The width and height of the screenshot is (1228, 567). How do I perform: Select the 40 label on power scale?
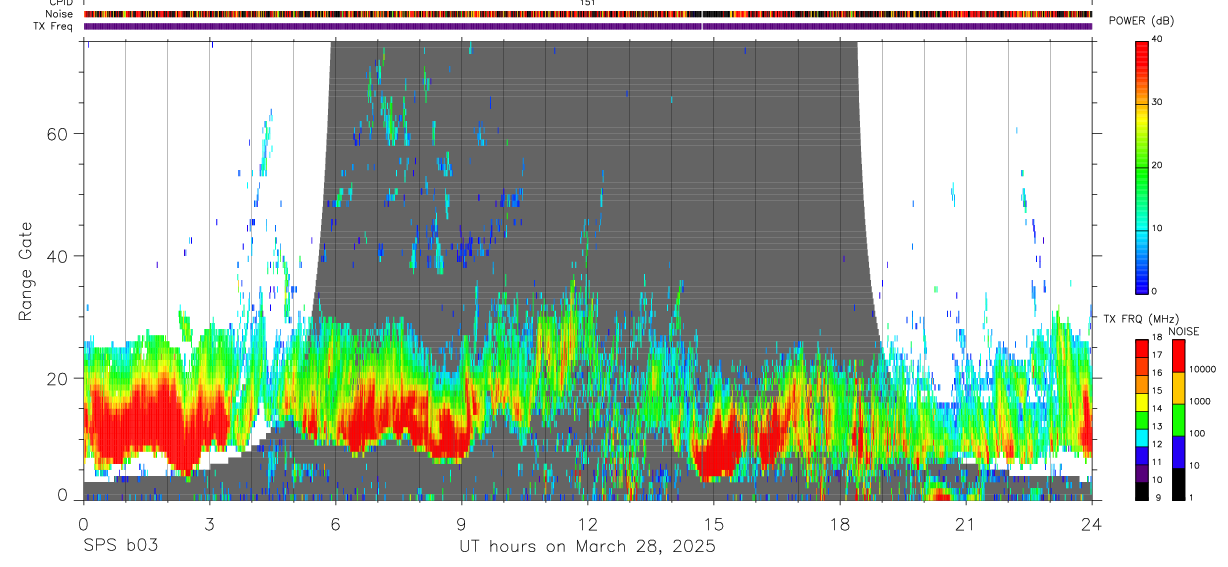pyautogui.click(x=1156, y=39)
